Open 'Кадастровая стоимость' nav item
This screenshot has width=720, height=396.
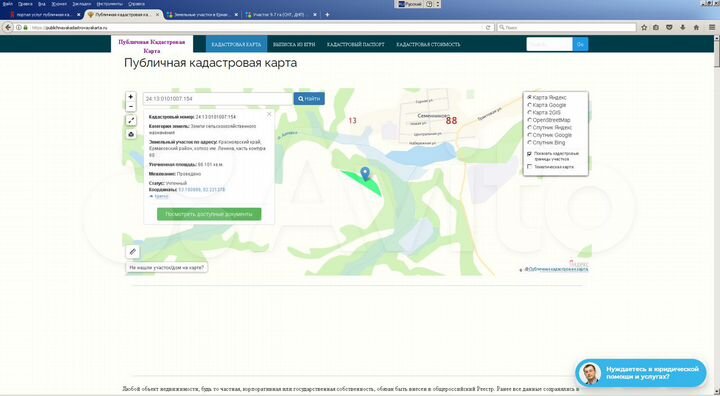click(428, 44)
